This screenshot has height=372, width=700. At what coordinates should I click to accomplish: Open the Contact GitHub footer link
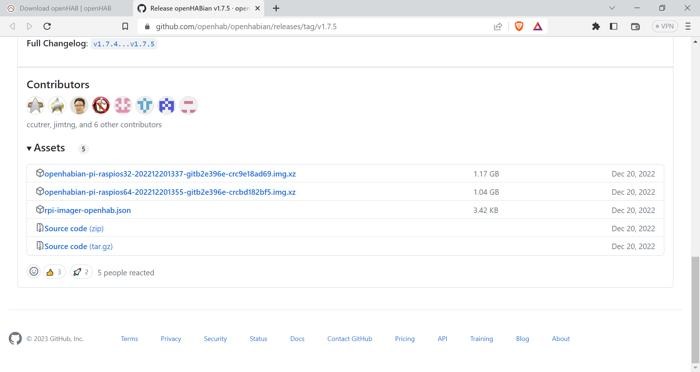click(x=350, y=339)
